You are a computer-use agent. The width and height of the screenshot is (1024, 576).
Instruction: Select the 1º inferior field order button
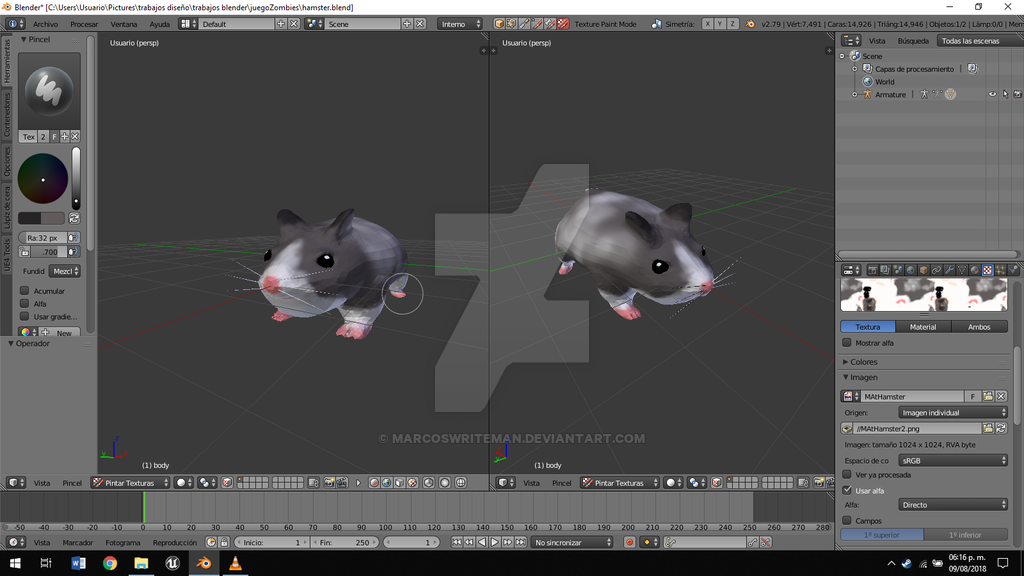point(965,535)
